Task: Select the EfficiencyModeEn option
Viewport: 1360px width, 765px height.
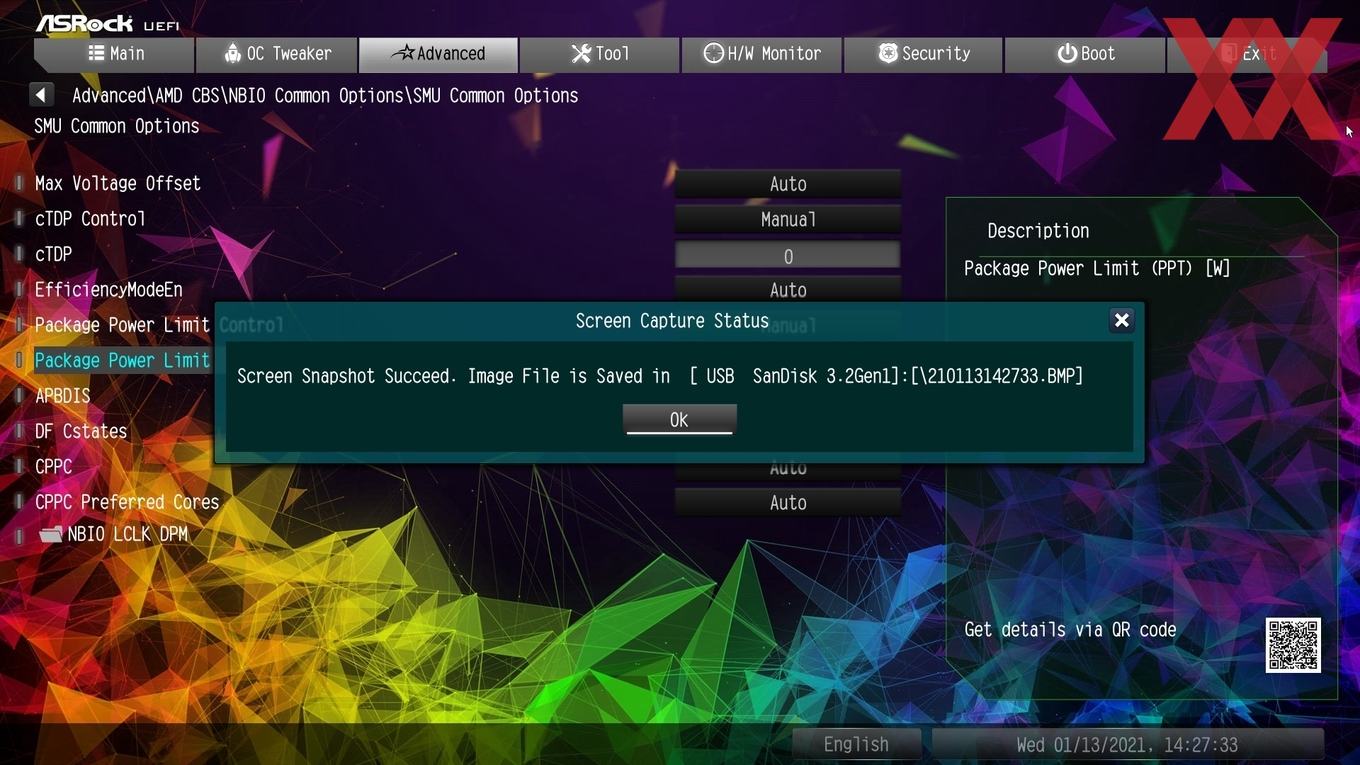Action: click(108, 290)
